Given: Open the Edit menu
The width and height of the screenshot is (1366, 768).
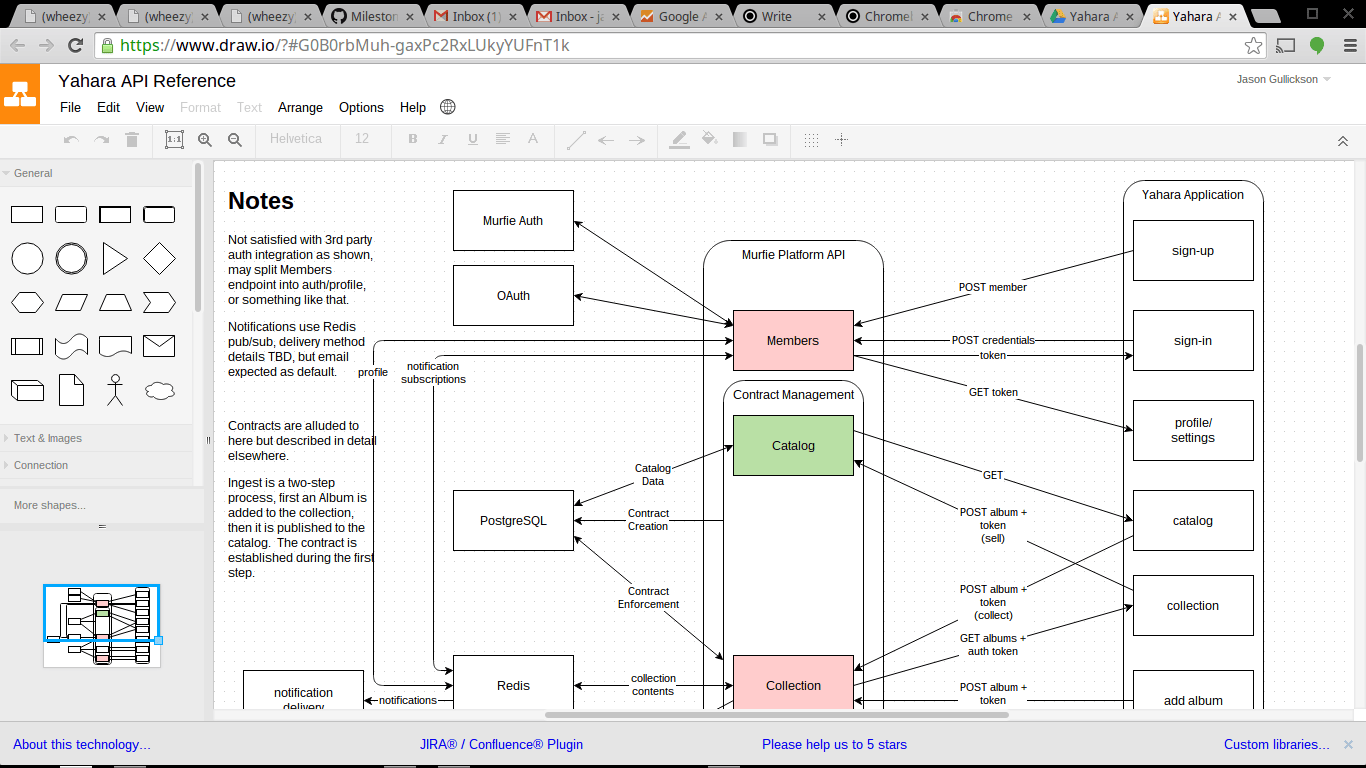Looking at the screenshot, I should click(108, 107).
